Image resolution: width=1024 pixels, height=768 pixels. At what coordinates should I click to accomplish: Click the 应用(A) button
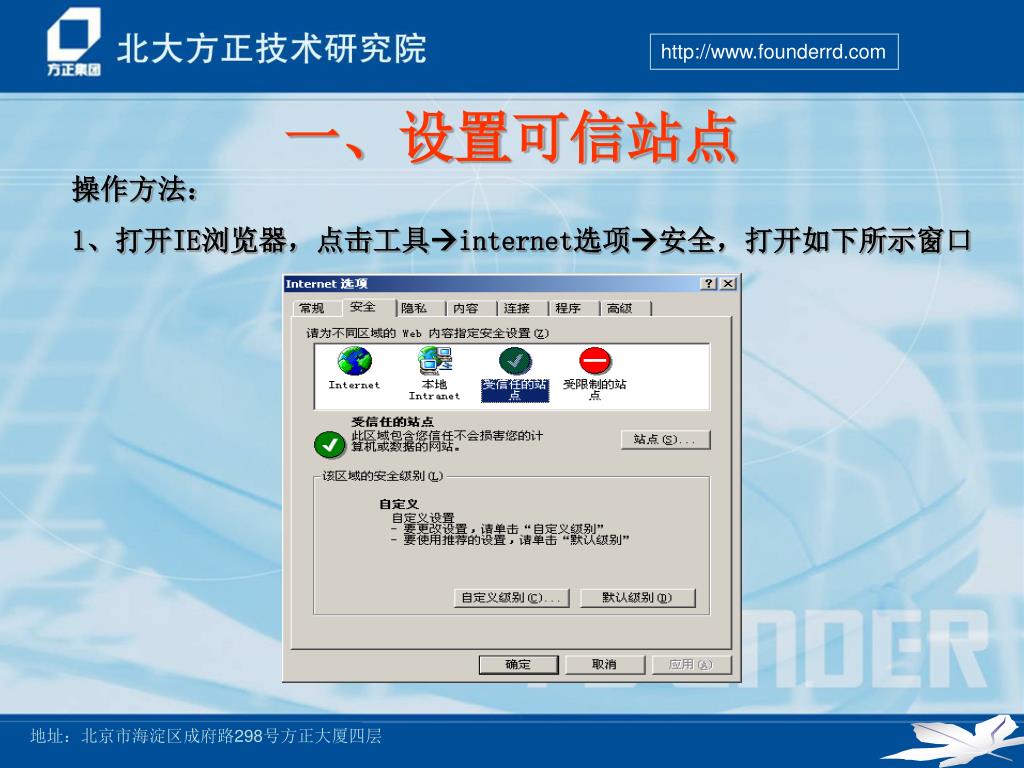(691, 664)
